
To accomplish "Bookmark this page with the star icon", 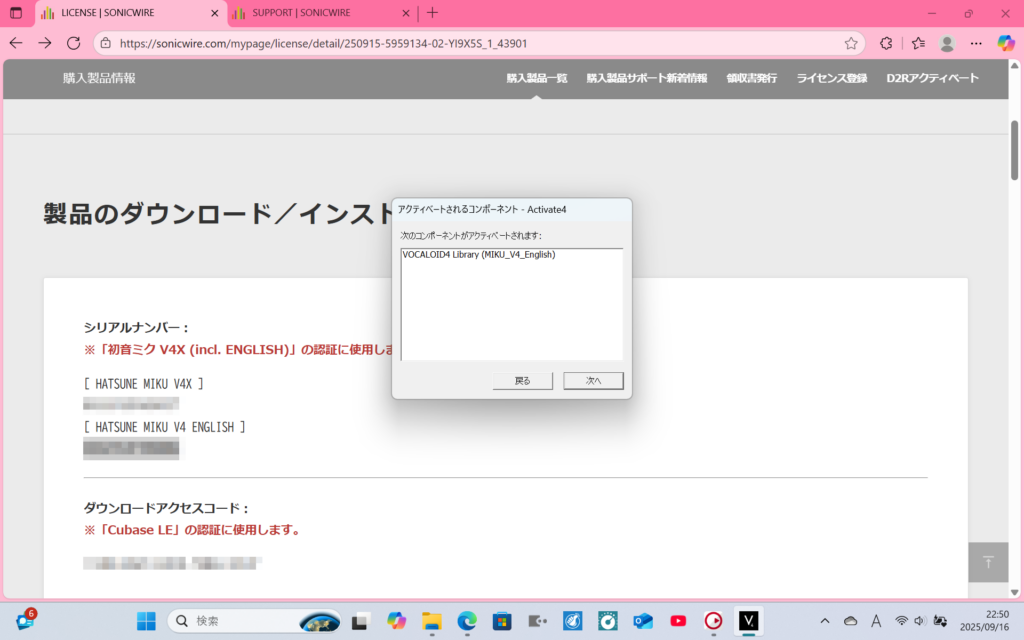I will coord(851,43).
